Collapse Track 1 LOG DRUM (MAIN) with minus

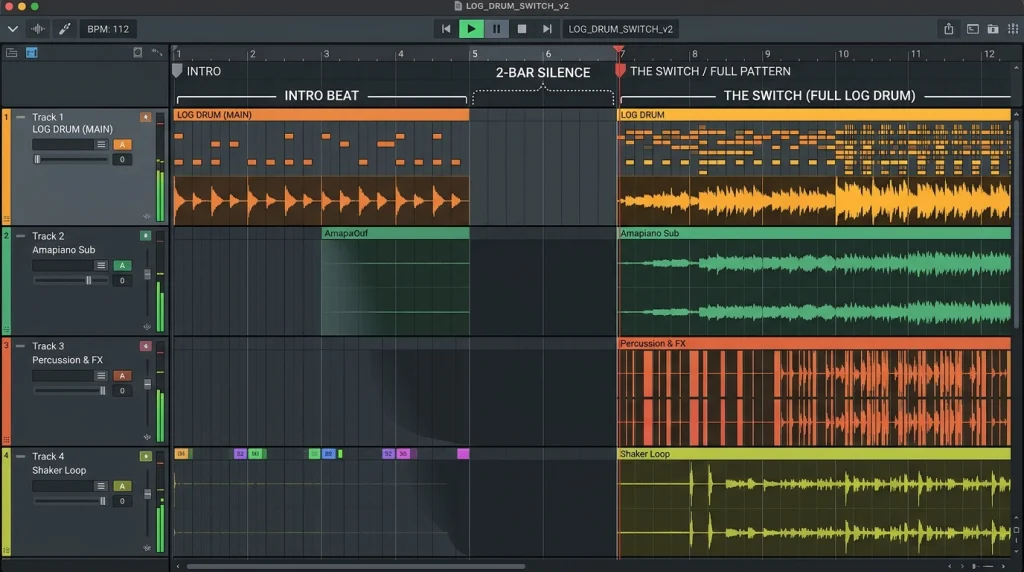pyautogui.click(x=20, y=118)
